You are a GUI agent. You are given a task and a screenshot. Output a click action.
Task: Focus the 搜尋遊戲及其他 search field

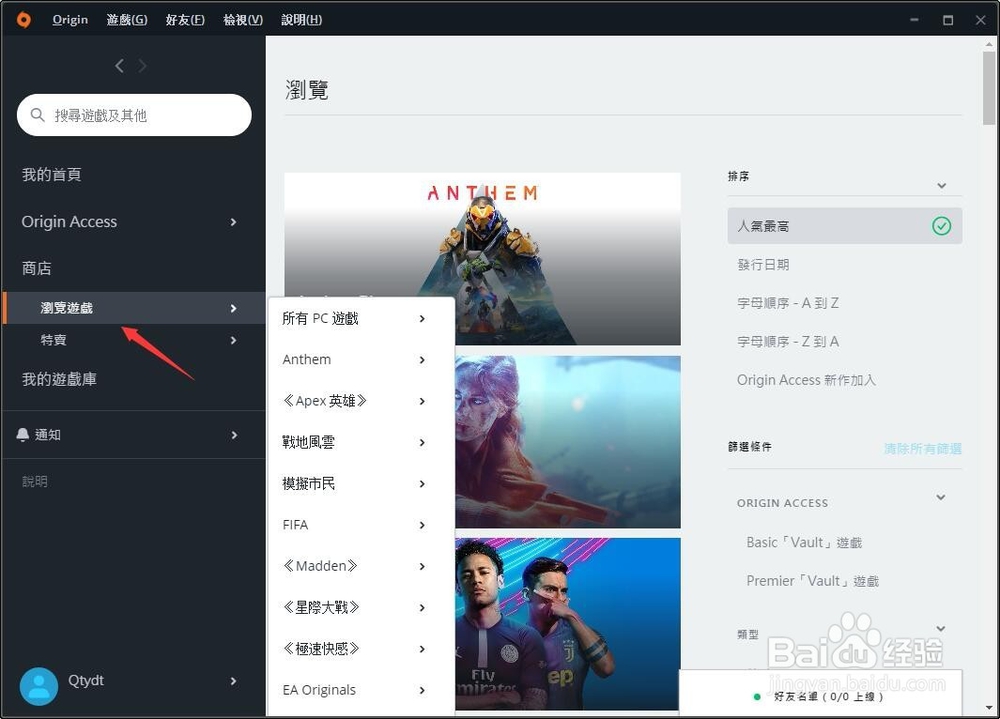tap(134, 115)
